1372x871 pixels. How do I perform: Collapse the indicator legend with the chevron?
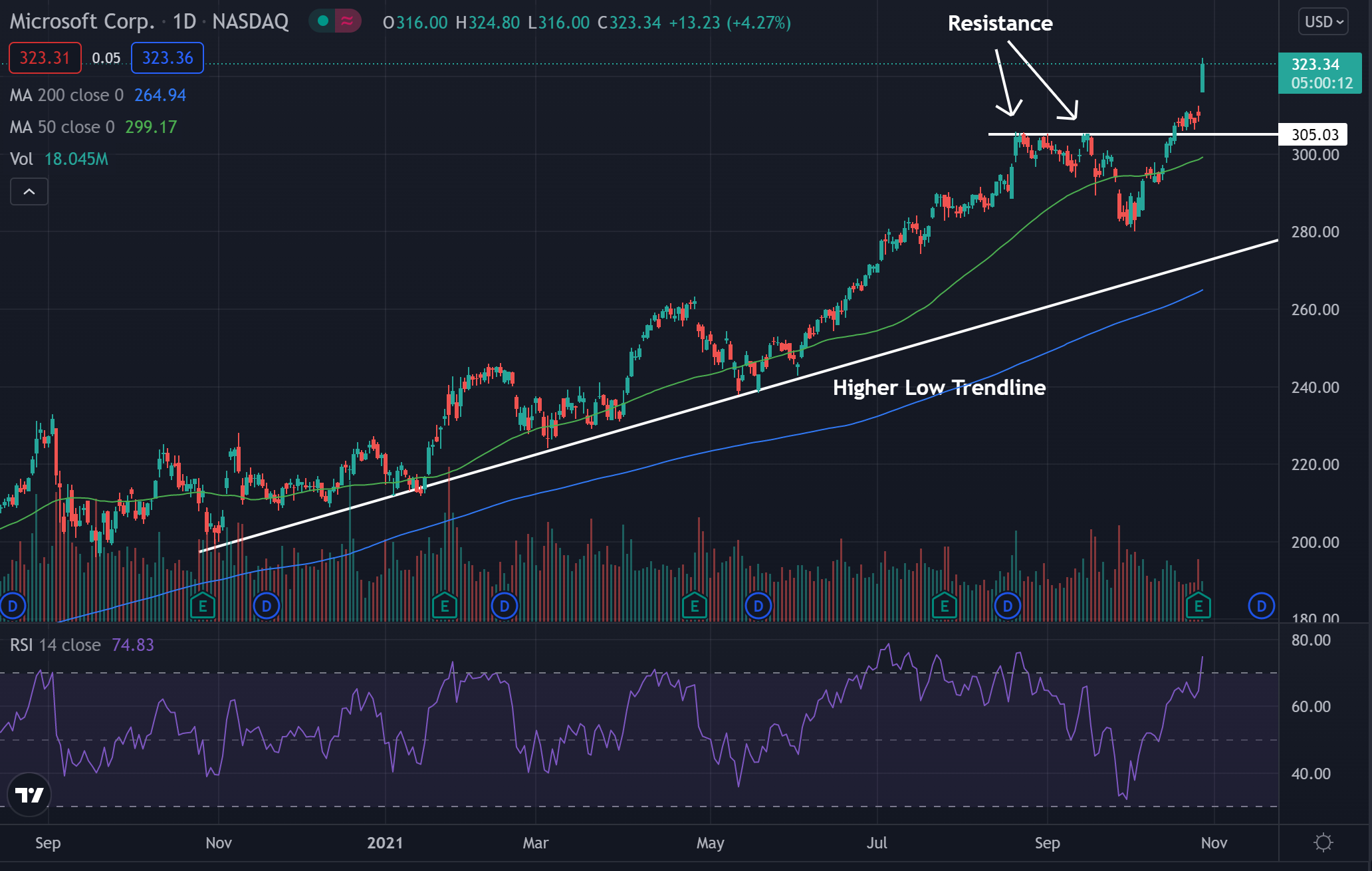click(29, 191)
